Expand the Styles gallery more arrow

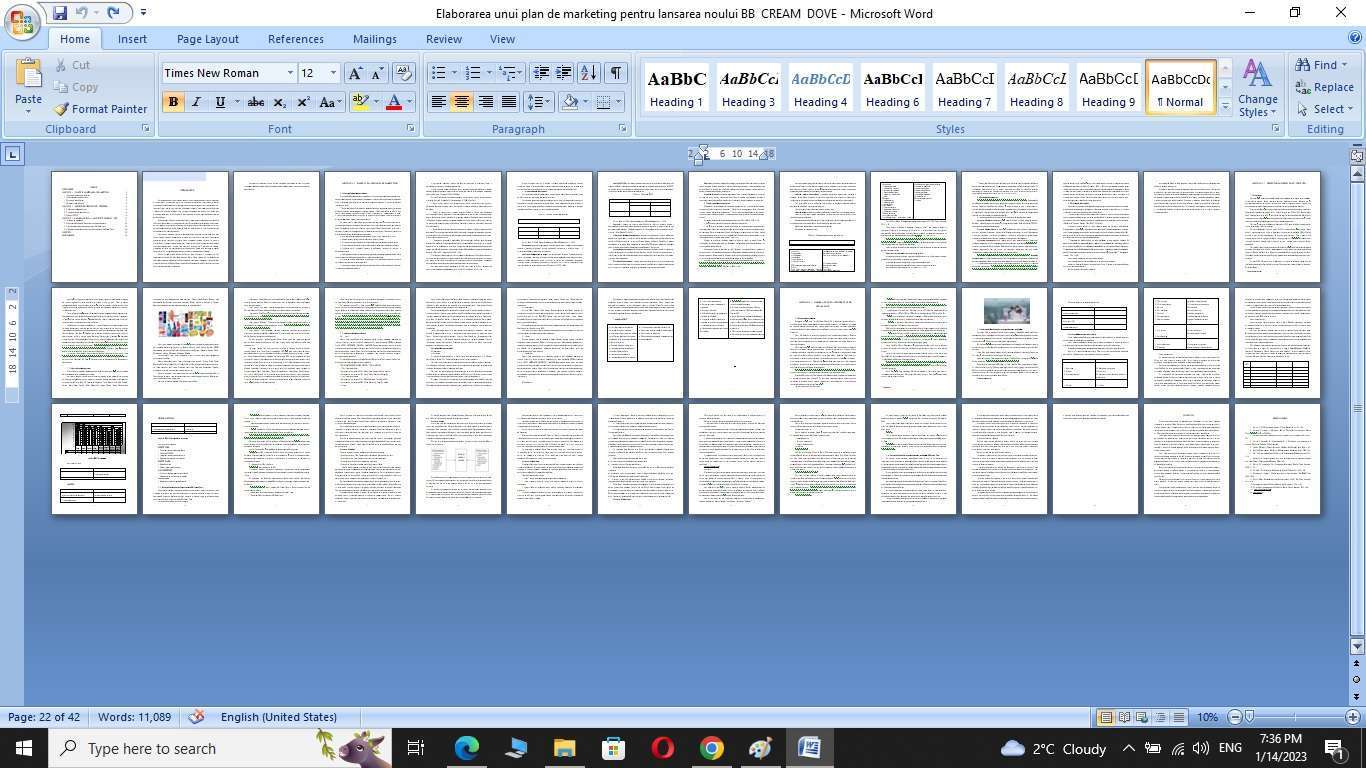(1225, 107)
